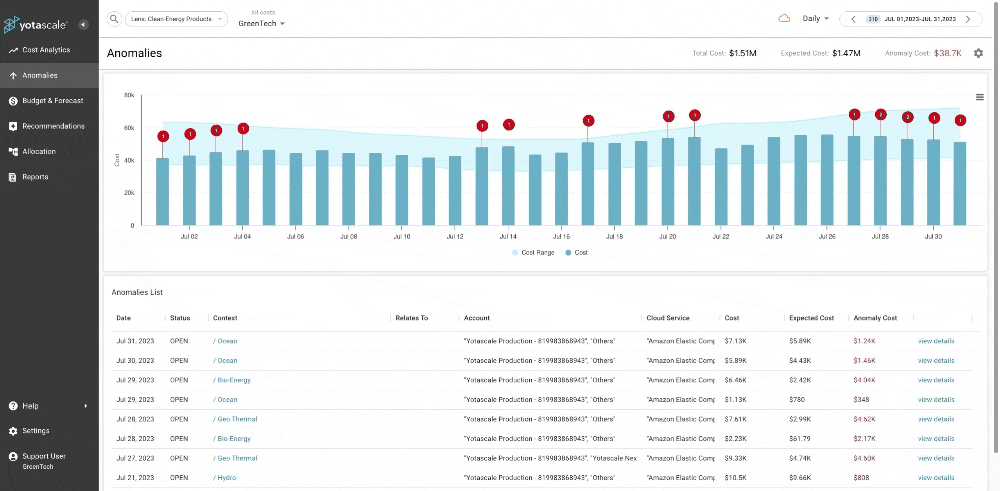
Task: Click the anomaly marker above the Jul 13 bar
Action: click(x=482, y=126)
